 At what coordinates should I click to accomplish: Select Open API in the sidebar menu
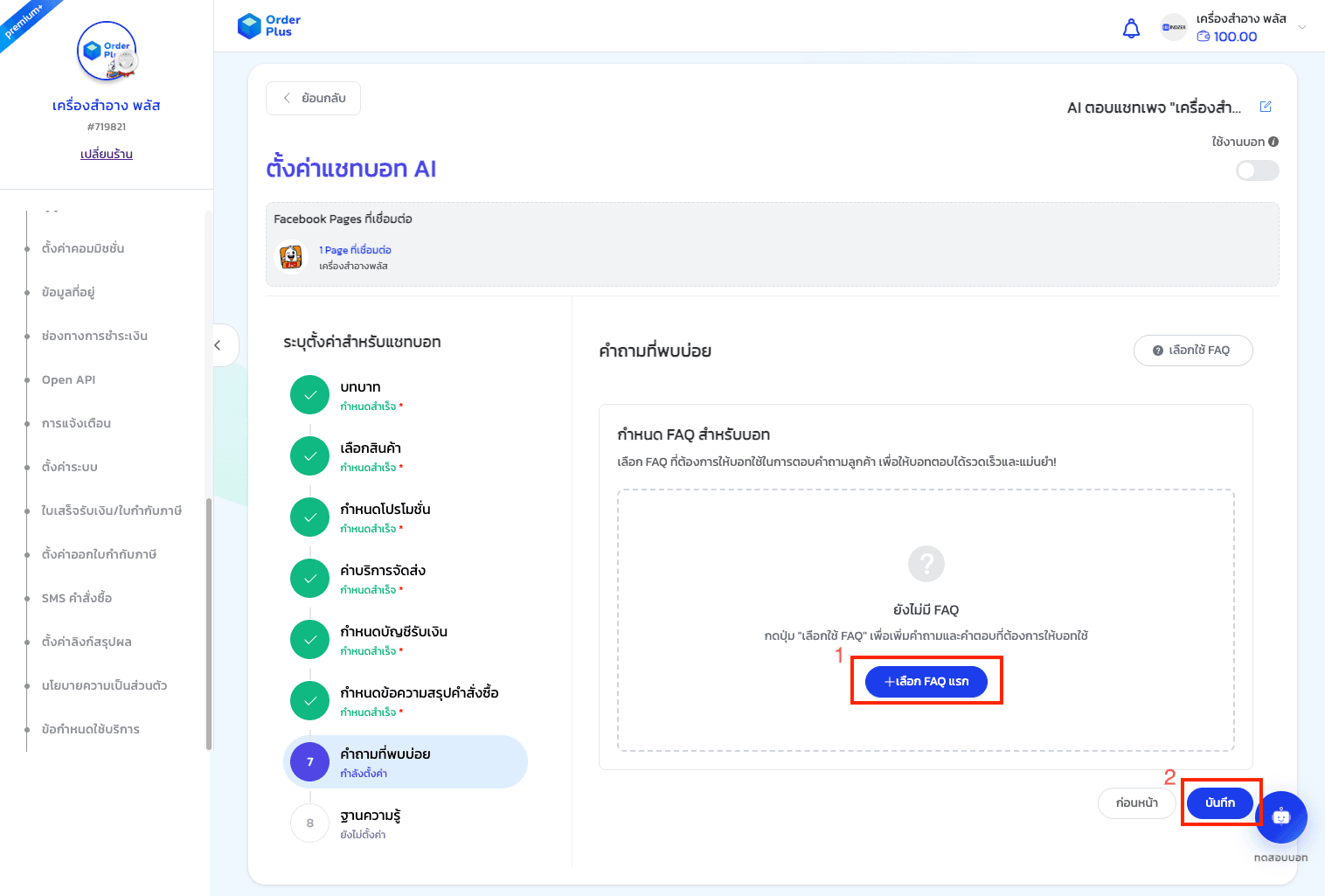[66, 379]
